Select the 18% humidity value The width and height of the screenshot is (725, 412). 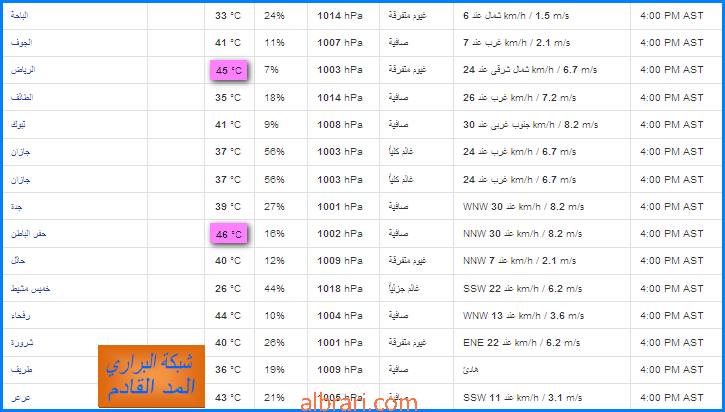tap(274, 97)
